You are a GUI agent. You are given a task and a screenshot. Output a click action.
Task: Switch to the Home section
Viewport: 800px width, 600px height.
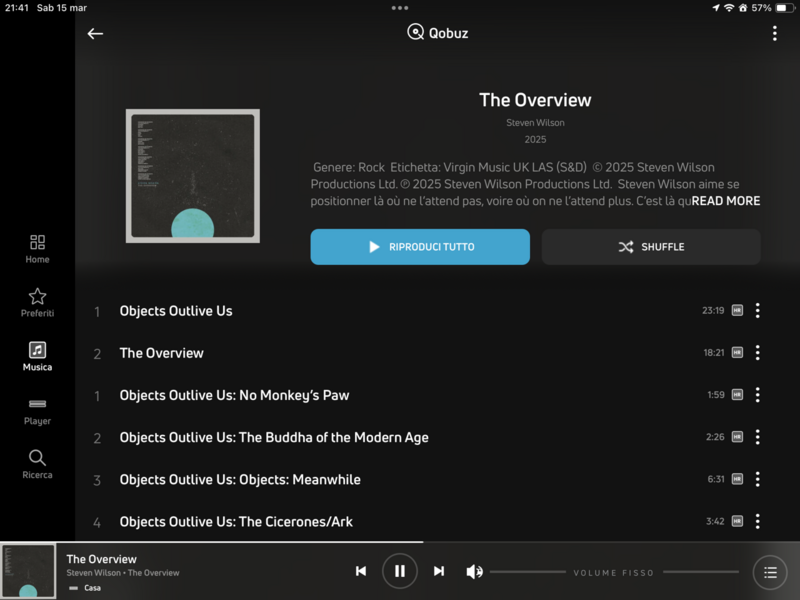(37, 248)
